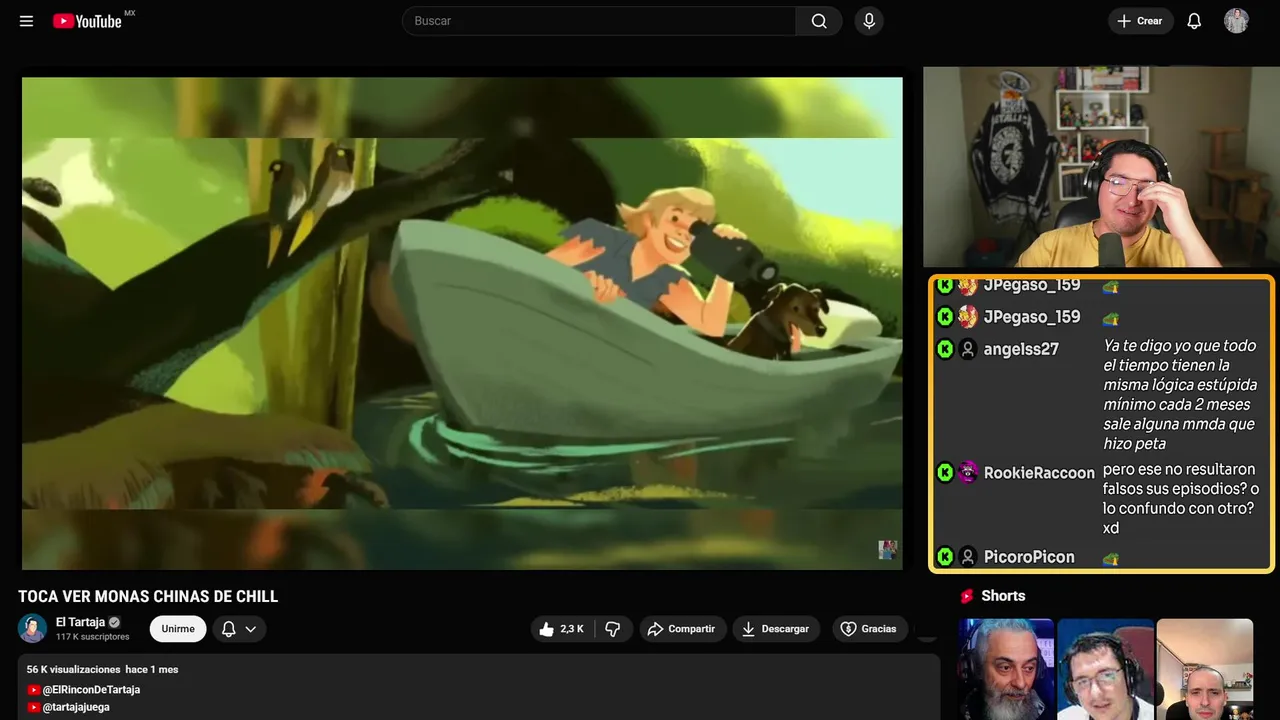The height and width of the screenshot is (720, 1280).
Task: Open the third Shorts thumbnail
Action: pyautogui.click(x=1204, y=669)
